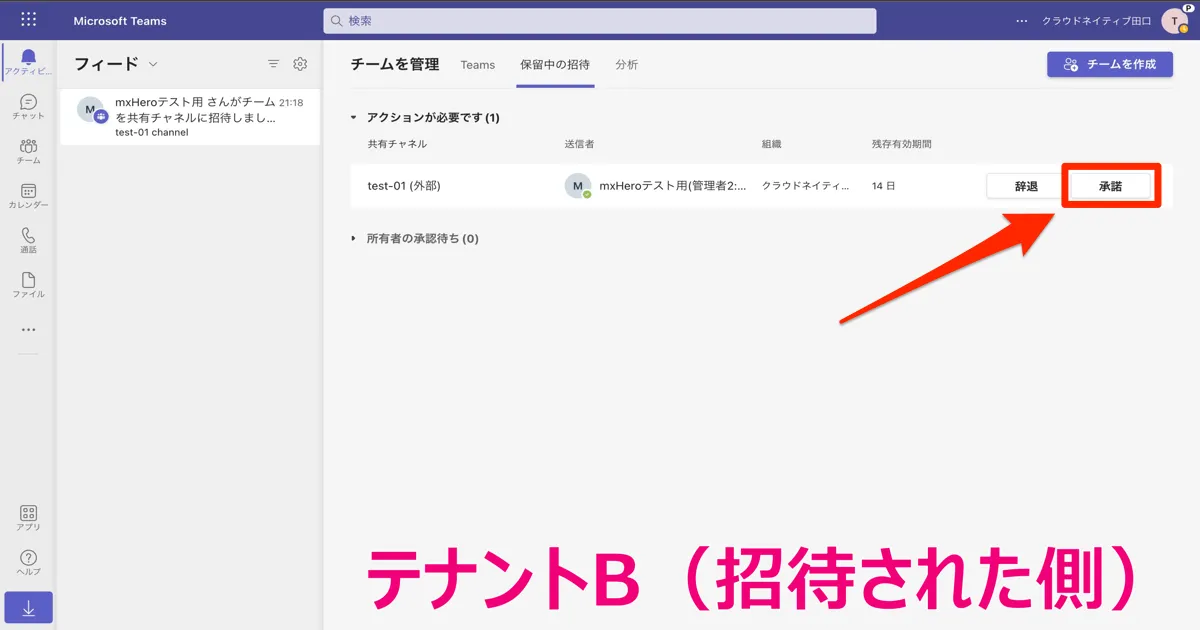
Task: Click the 辞退 button to decline
Action: (x=1026, y=186)
